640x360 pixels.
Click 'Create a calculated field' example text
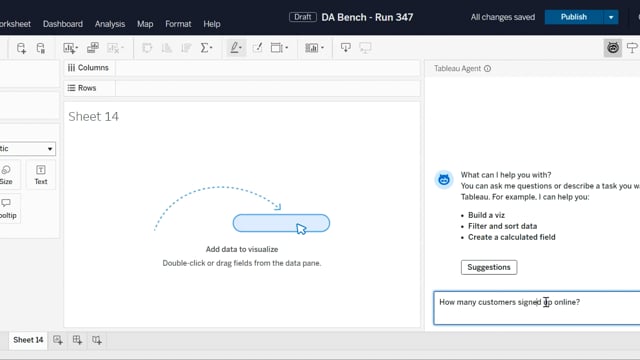pyautogui.click(x=511, y=237)
